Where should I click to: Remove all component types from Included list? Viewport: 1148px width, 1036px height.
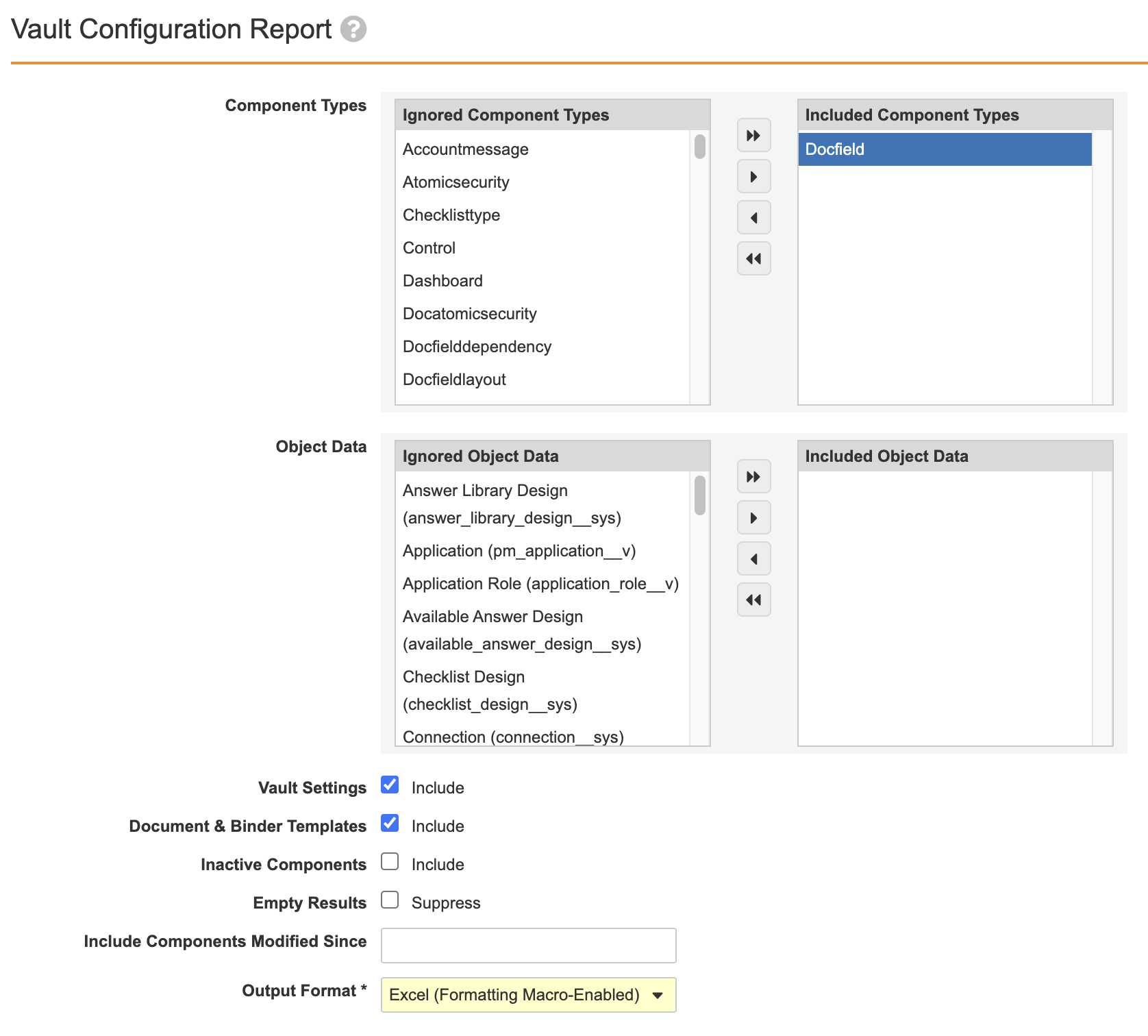coord(753,259)
